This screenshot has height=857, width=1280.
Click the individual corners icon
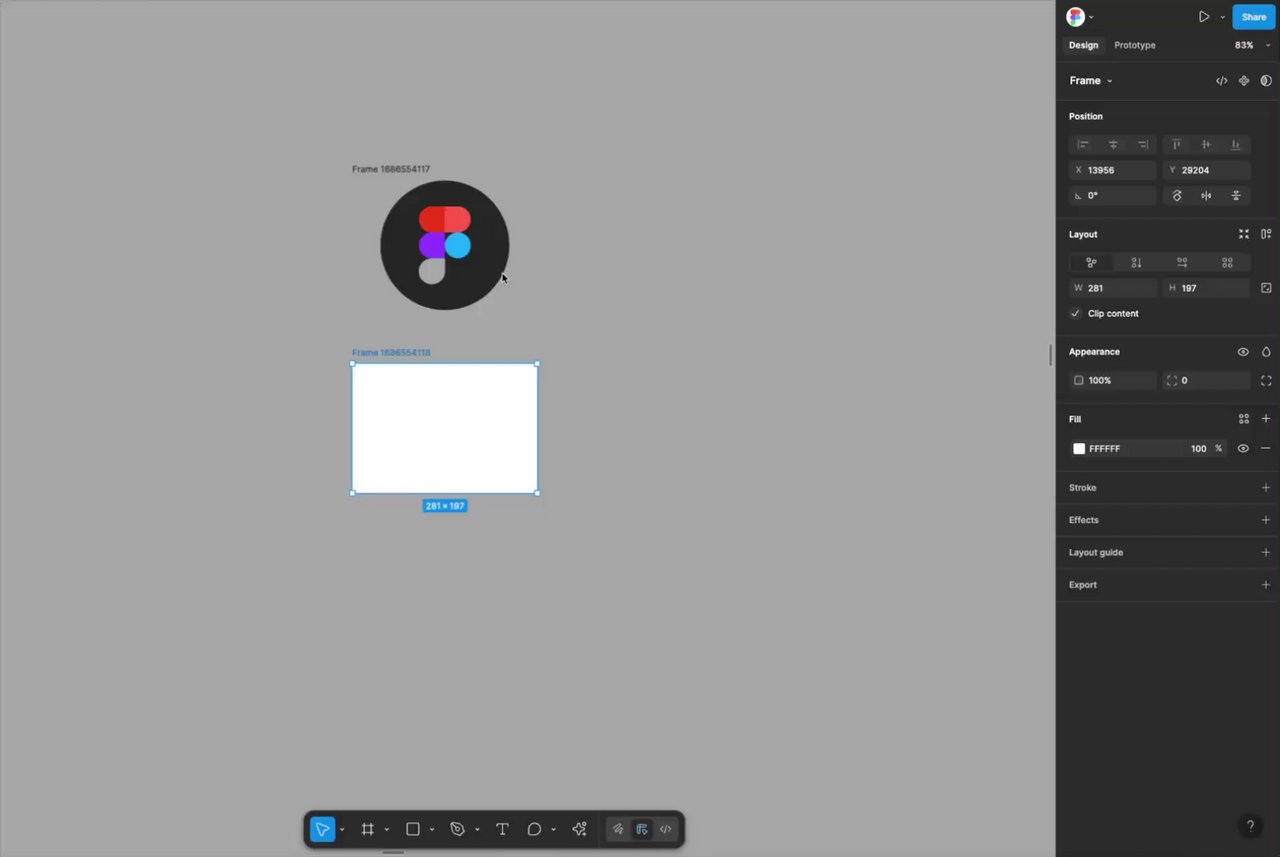pyautogui.click(x=1266, y=381)
